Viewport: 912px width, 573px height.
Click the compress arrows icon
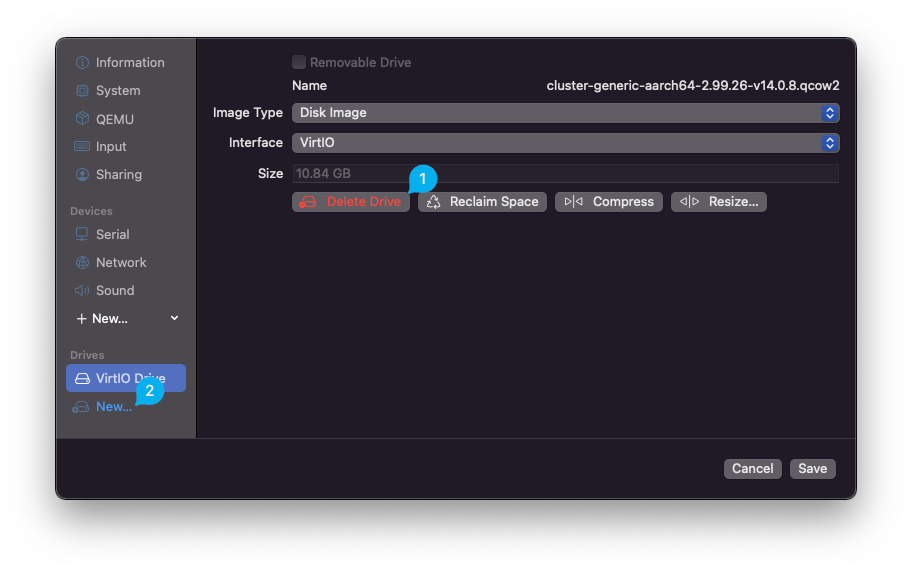pyautogui.click(x=573, y=202)
